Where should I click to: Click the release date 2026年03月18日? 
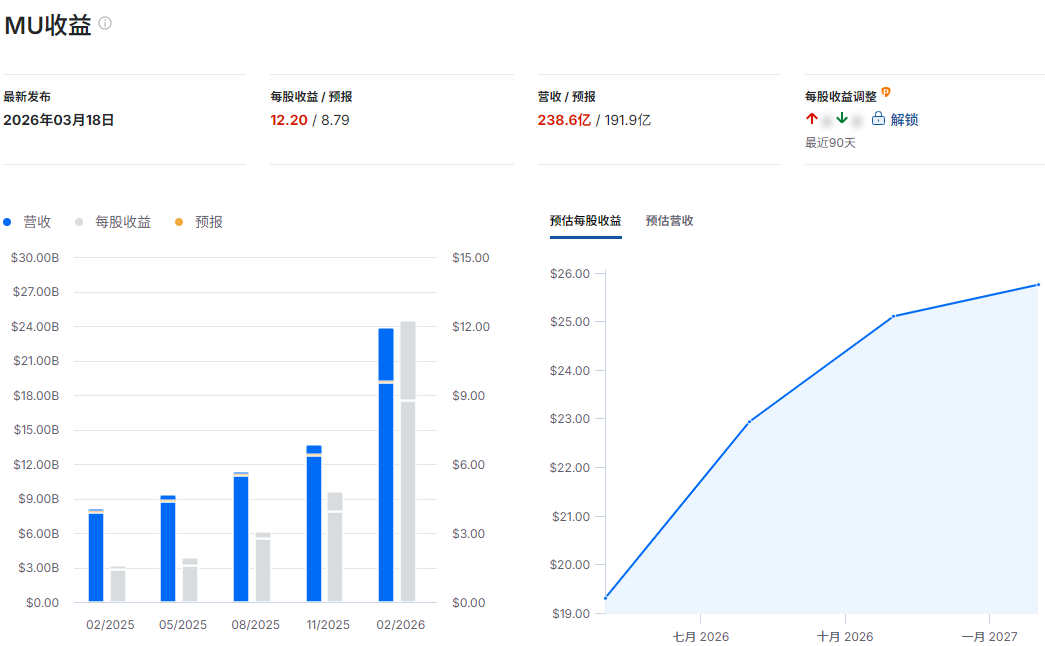click(x=59, y=120)
